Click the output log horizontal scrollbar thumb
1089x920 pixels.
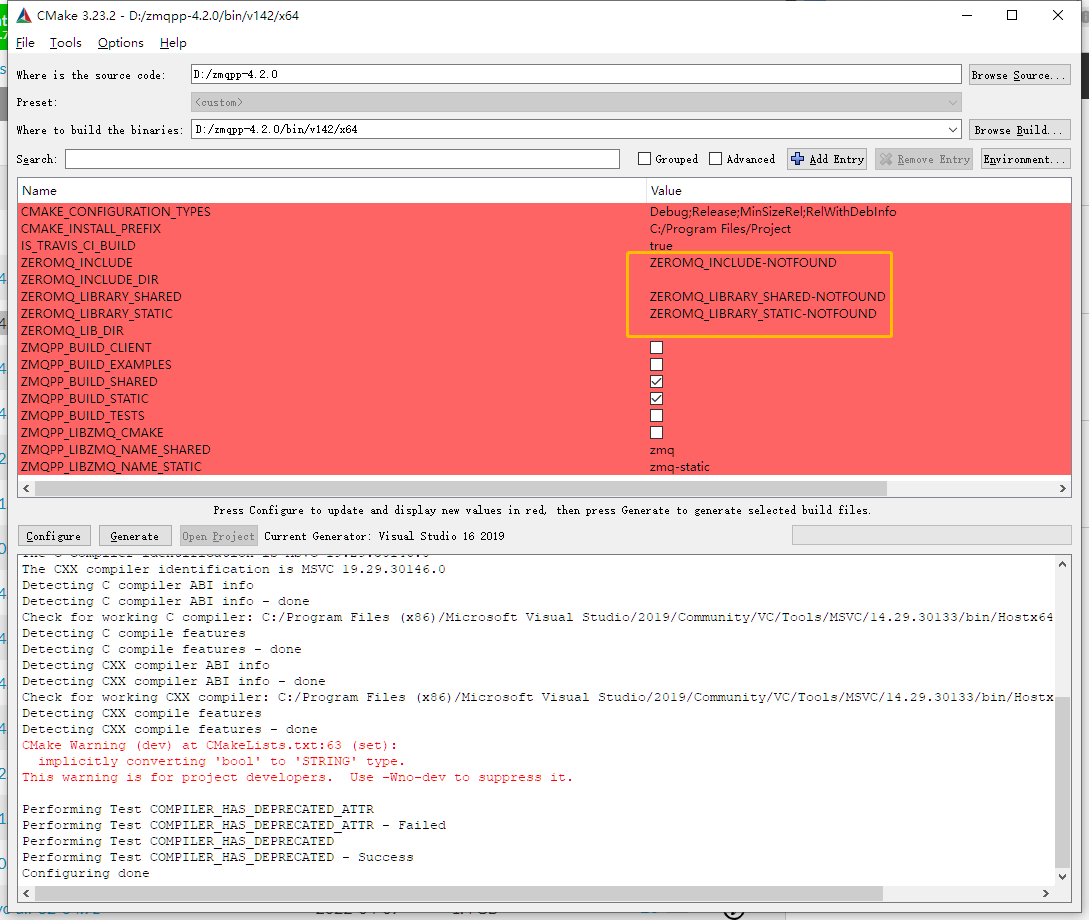coord(458,894)
